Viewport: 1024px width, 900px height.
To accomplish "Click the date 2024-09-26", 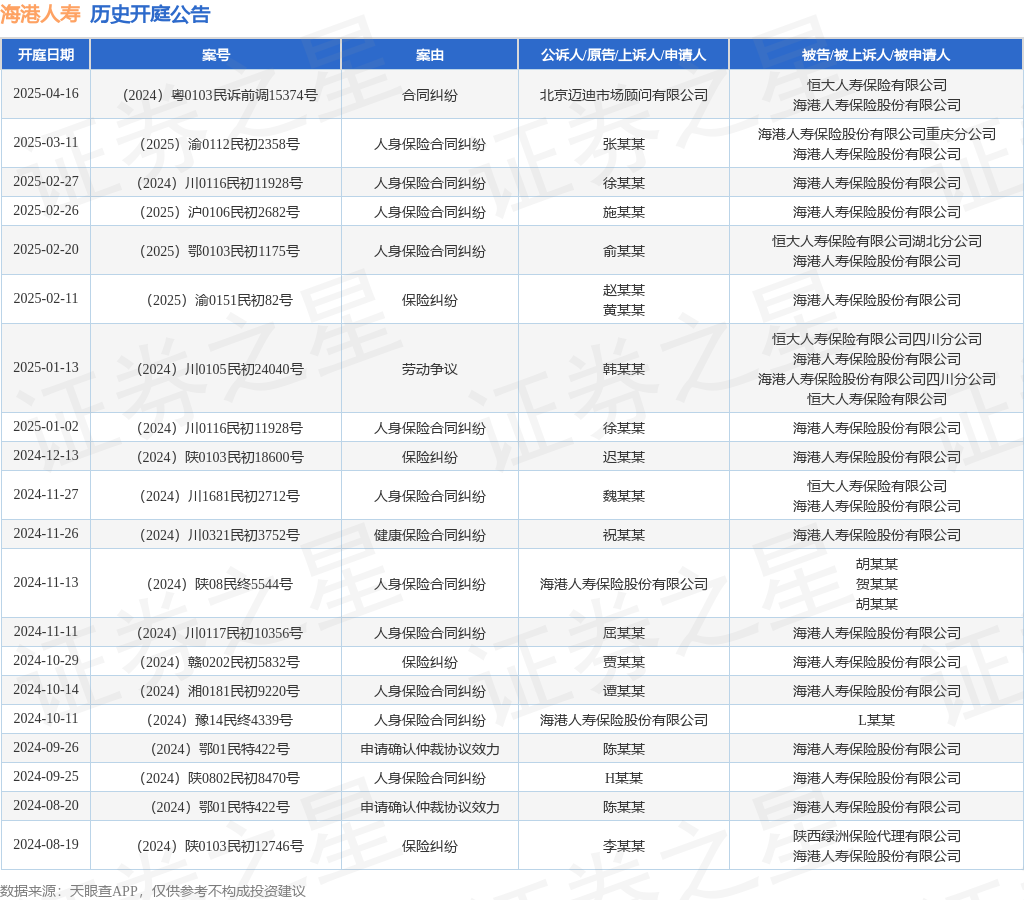I will (46, 747).
